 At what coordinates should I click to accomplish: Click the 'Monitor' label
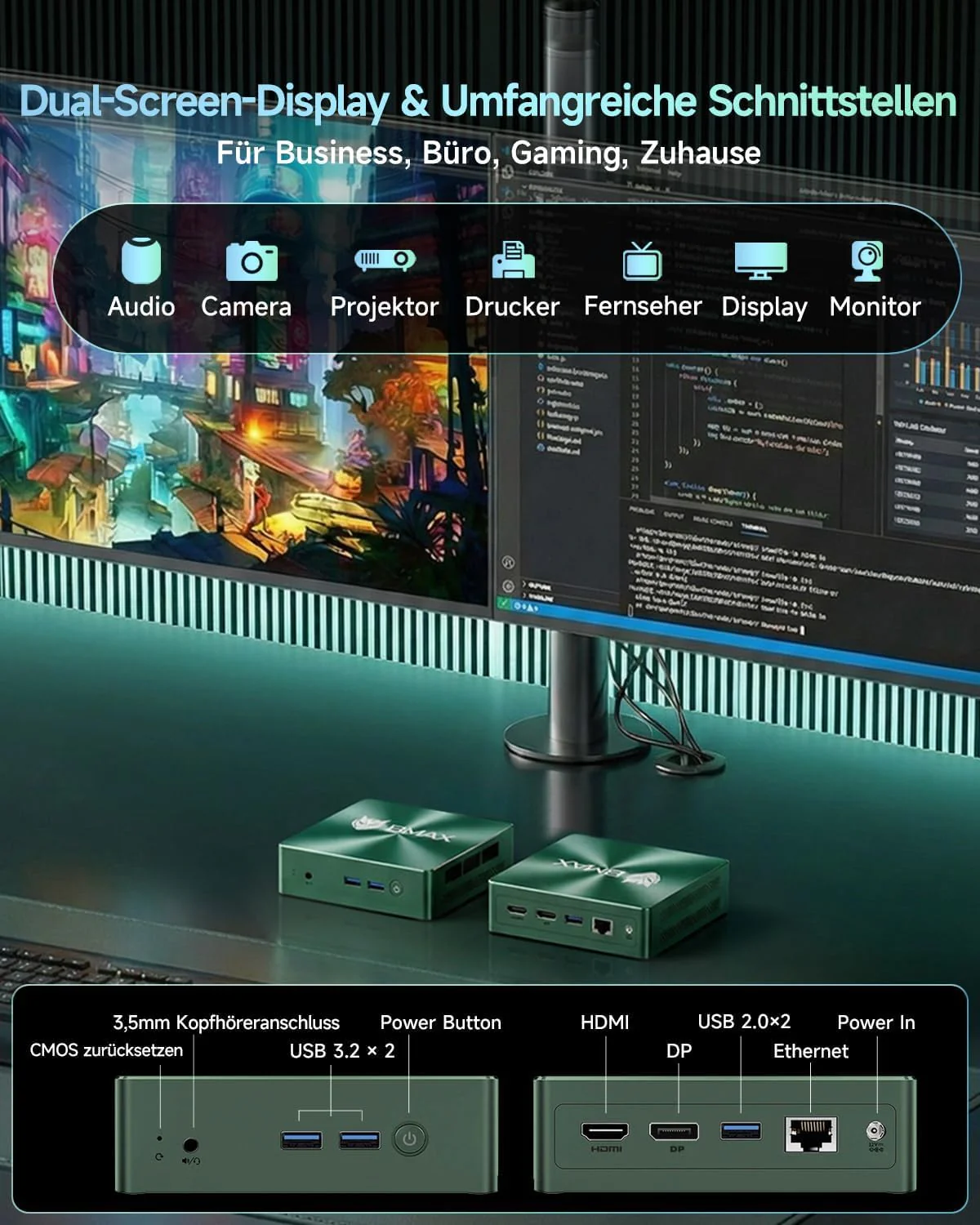(875, 307)
